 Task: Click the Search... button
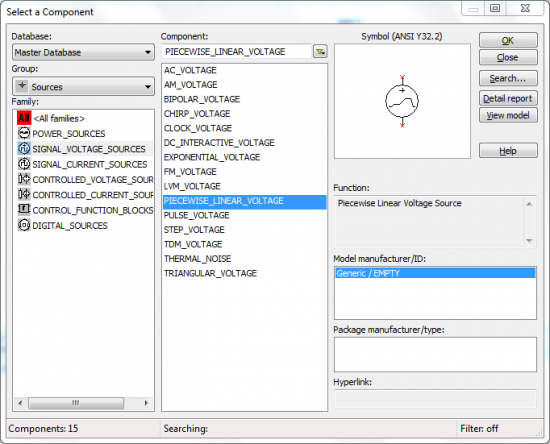coord(508,78)
